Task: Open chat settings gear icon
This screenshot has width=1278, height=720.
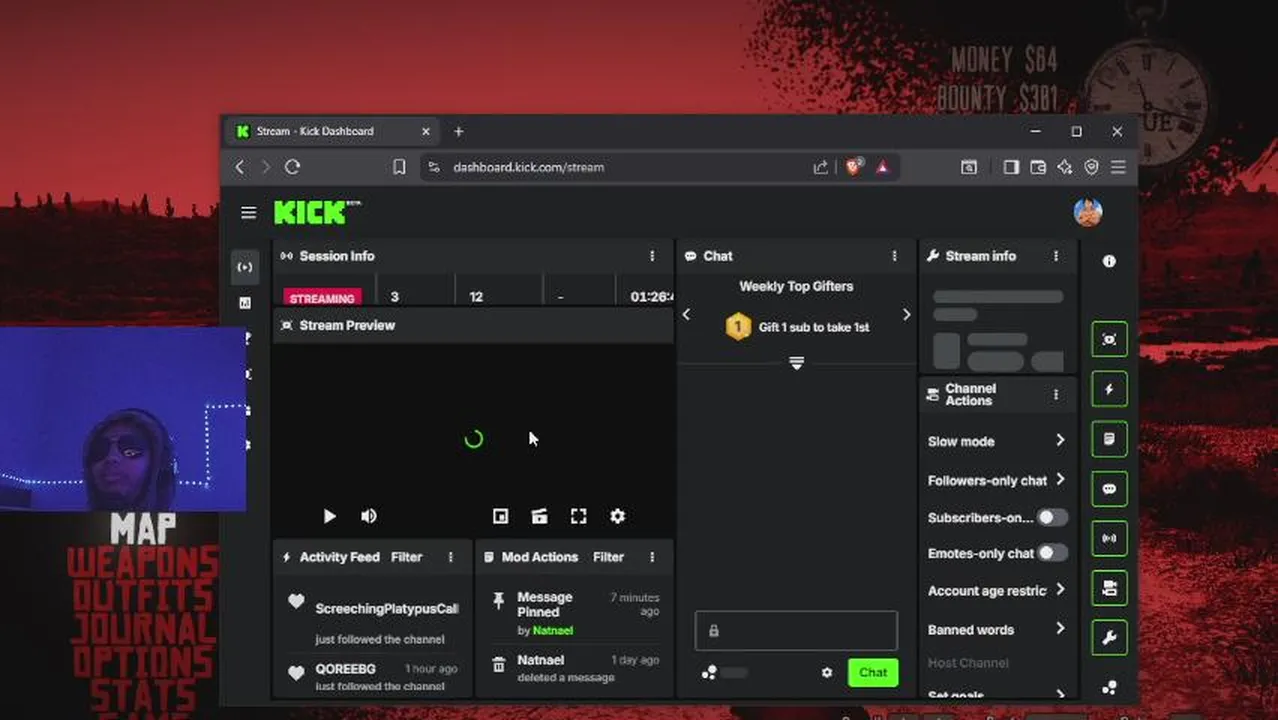Action: (x=826, y=673)
